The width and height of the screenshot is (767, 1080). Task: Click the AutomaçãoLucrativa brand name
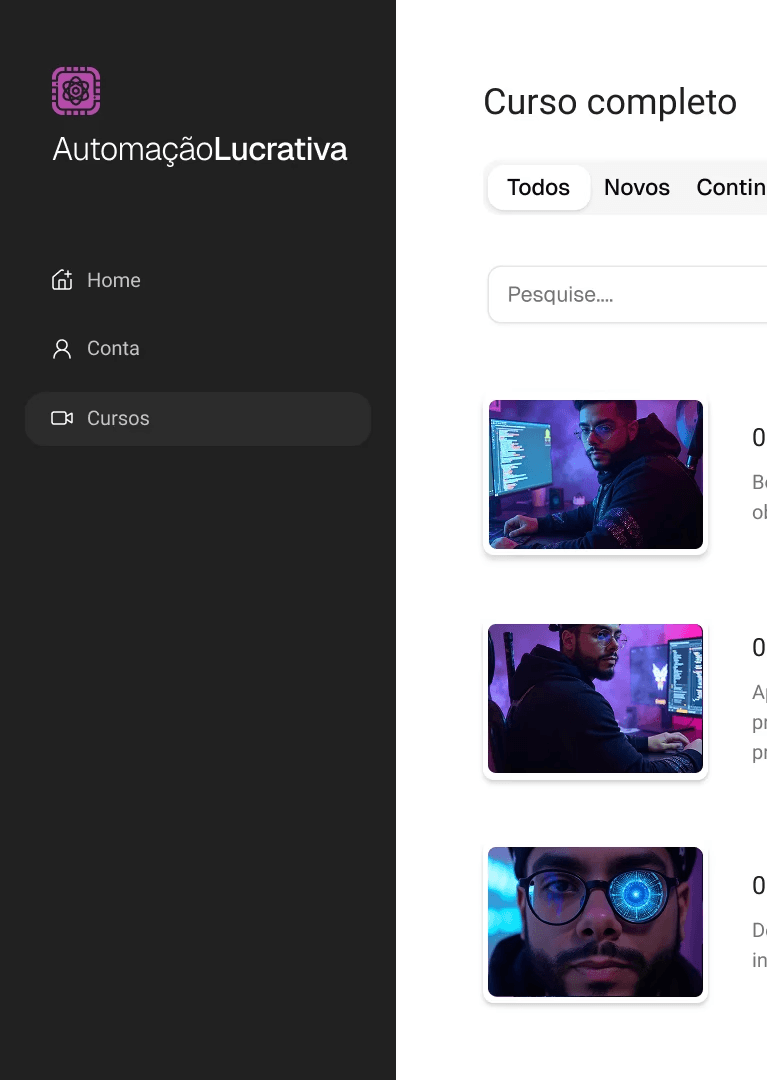(x=200, y=150)
